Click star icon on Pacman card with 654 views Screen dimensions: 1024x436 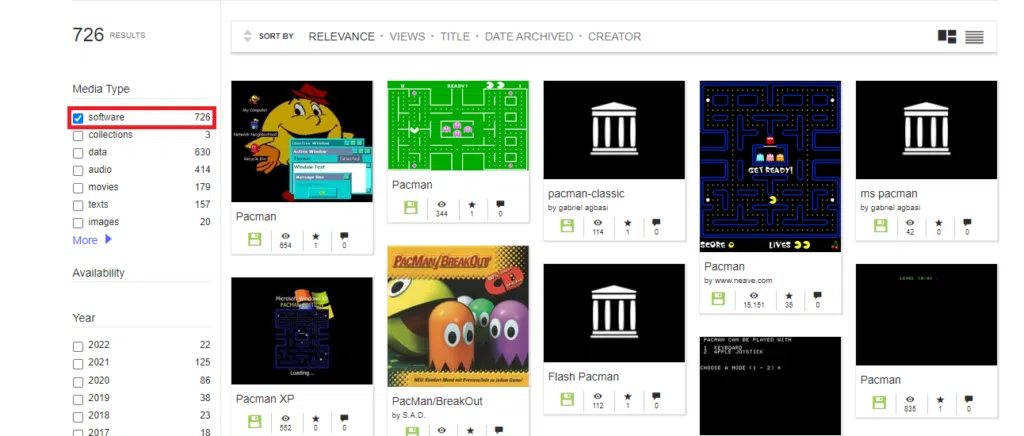pyautogui.click(x=316, y=236)
